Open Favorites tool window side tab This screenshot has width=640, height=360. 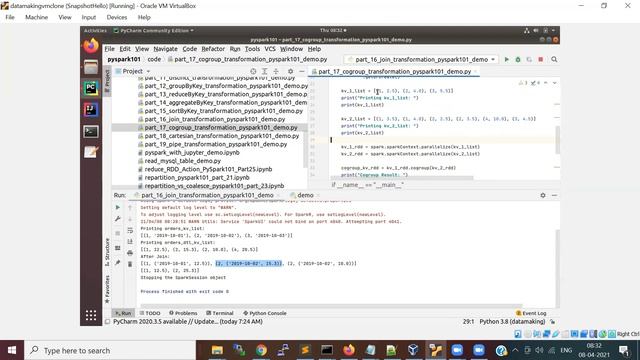click(107, 289)
